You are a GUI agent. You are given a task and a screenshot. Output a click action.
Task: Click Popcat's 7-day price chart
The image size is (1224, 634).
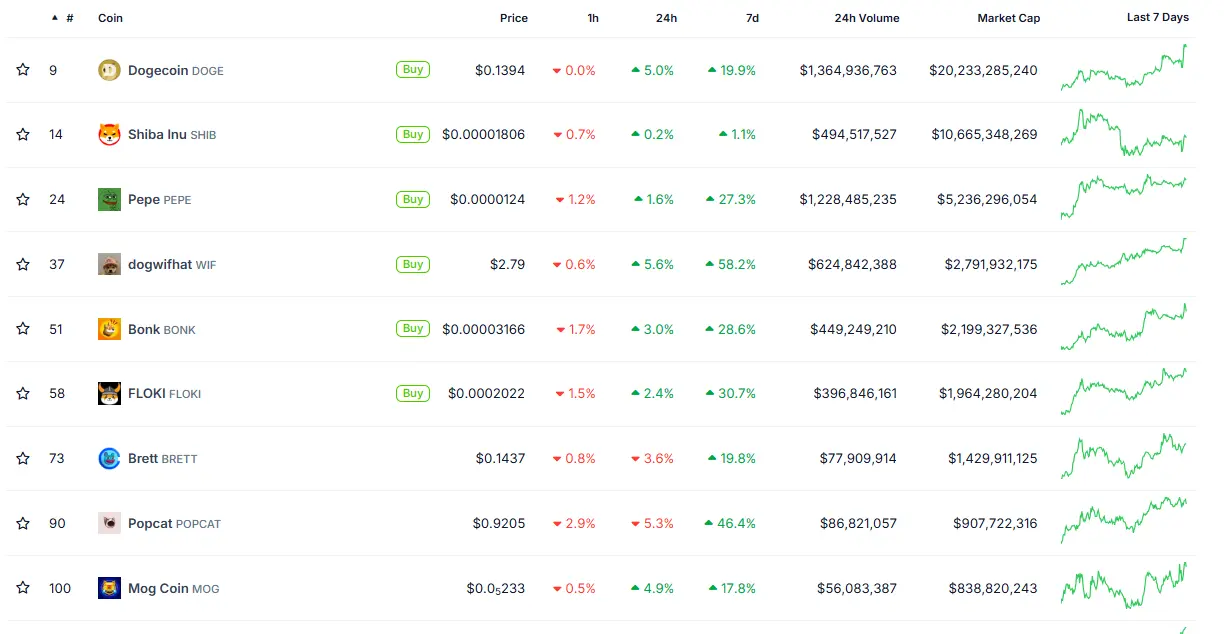pyautogui.click(x=1124, y=523)
